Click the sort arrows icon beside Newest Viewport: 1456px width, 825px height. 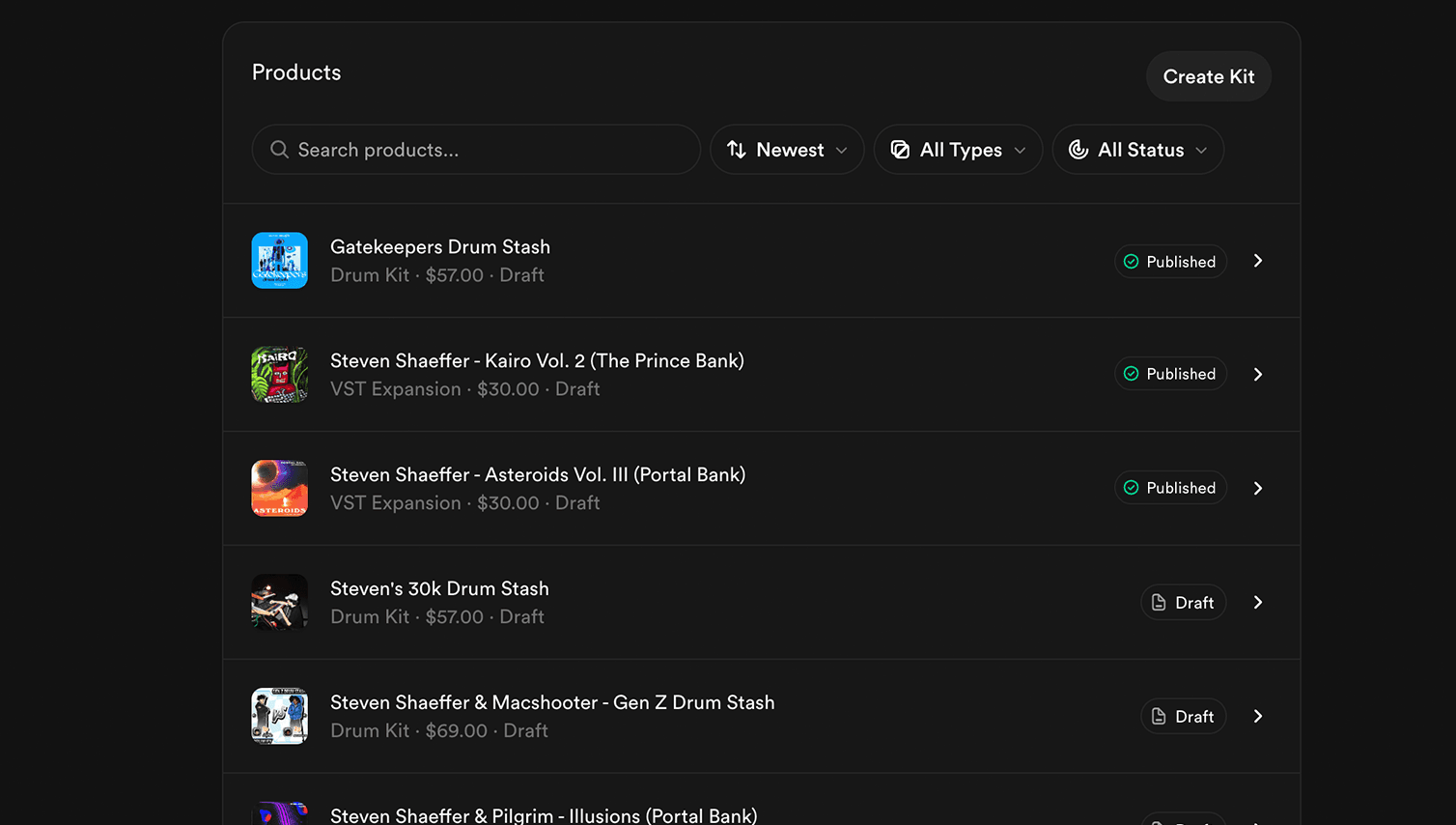click(x=737, y=150)
